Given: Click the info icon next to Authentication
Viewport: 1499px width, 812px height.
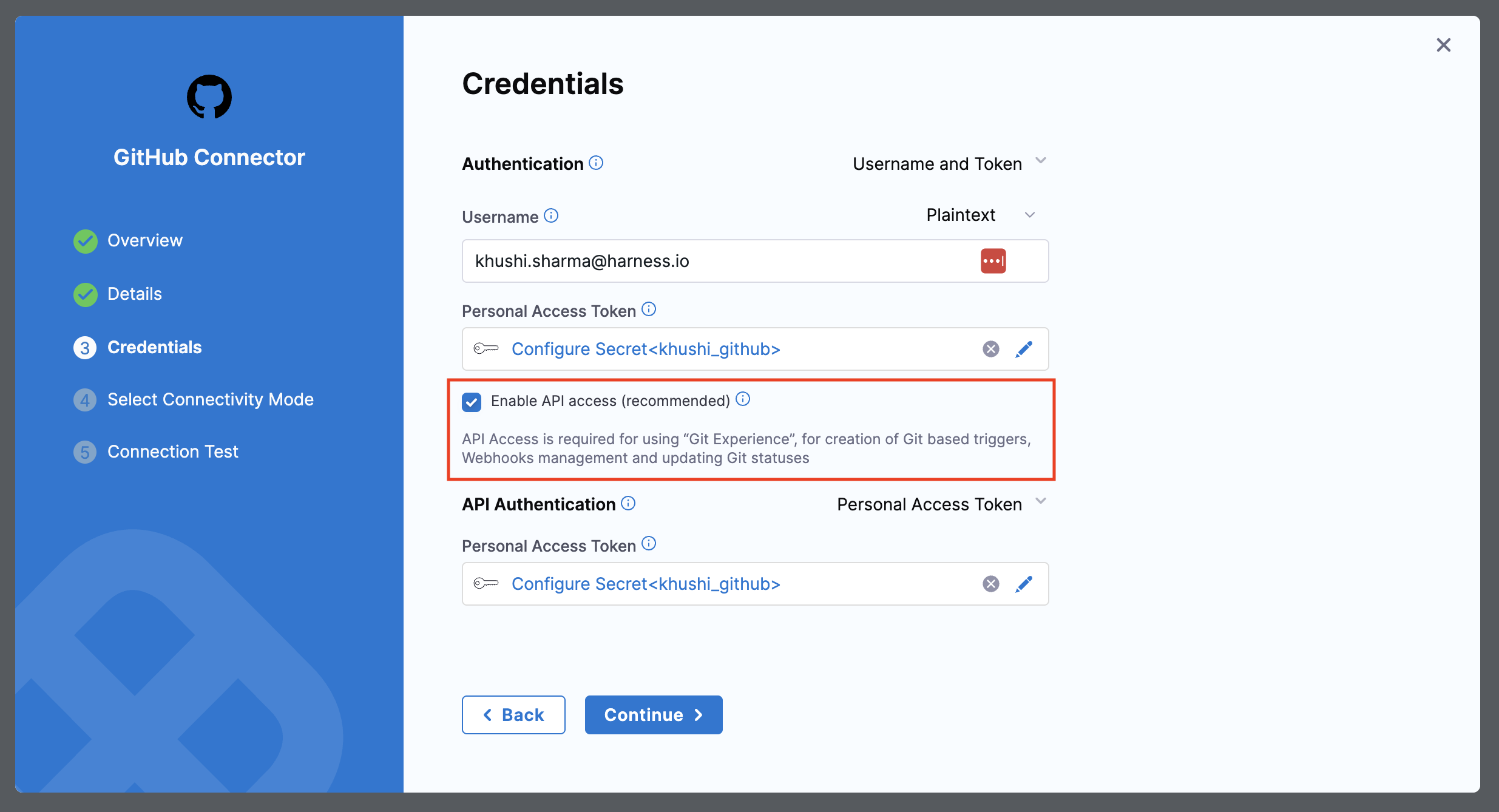Looking at the screenshot, I should pos(596,163).
